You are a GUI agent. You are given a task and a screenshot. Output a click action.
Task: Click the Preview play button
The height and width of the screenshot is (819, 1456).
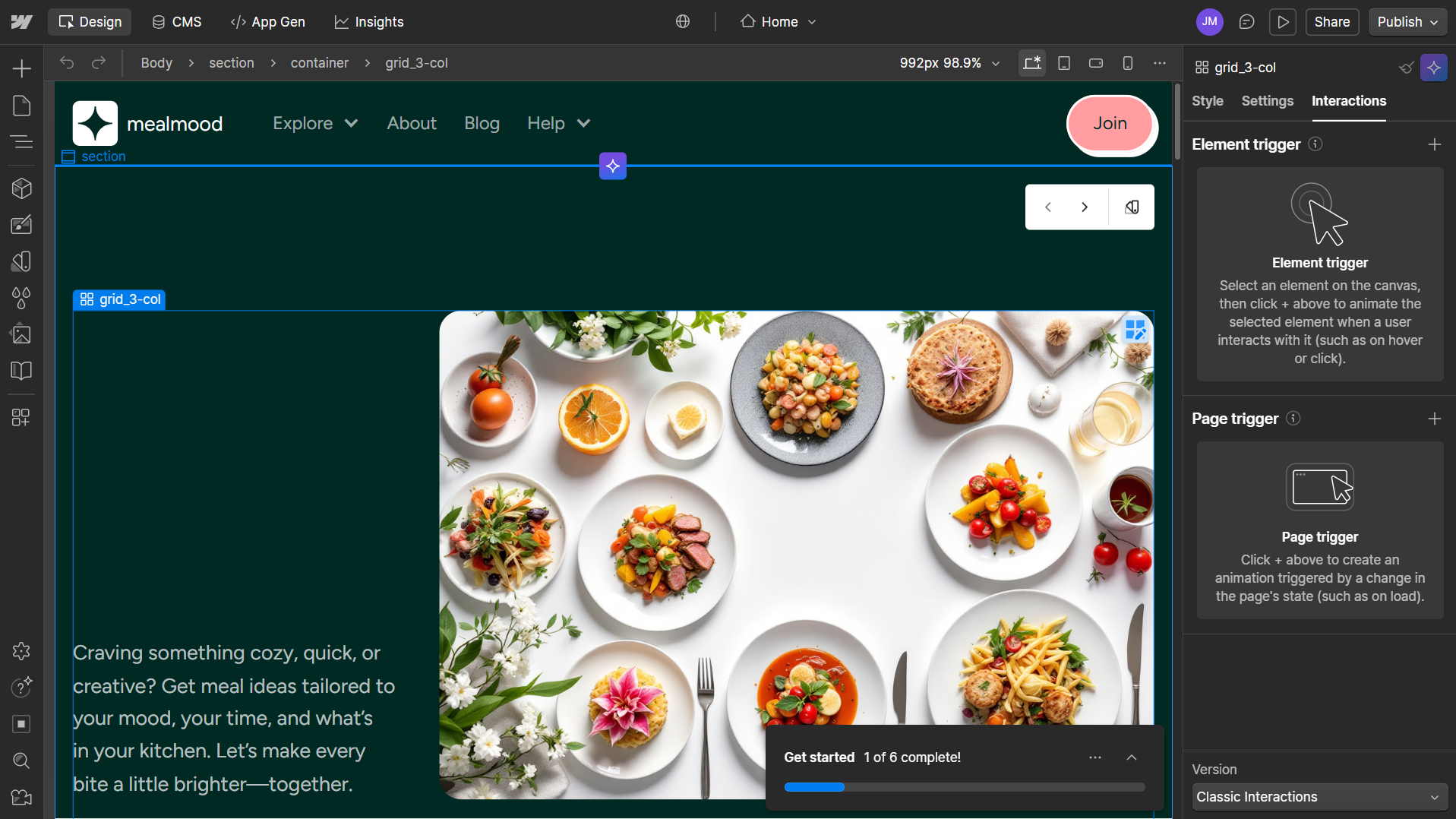pyautogui.click(x=1282, y=22)
